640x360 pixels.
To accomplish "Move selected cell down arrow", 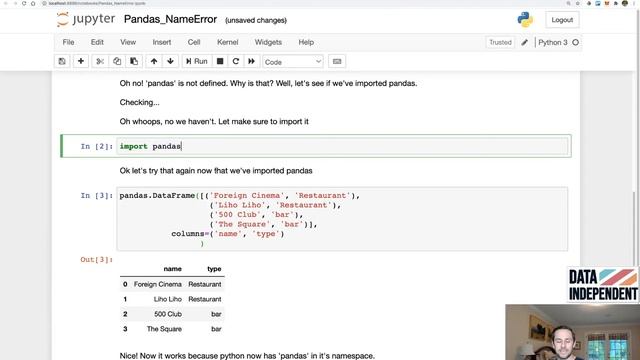I will tap(170, 61).
